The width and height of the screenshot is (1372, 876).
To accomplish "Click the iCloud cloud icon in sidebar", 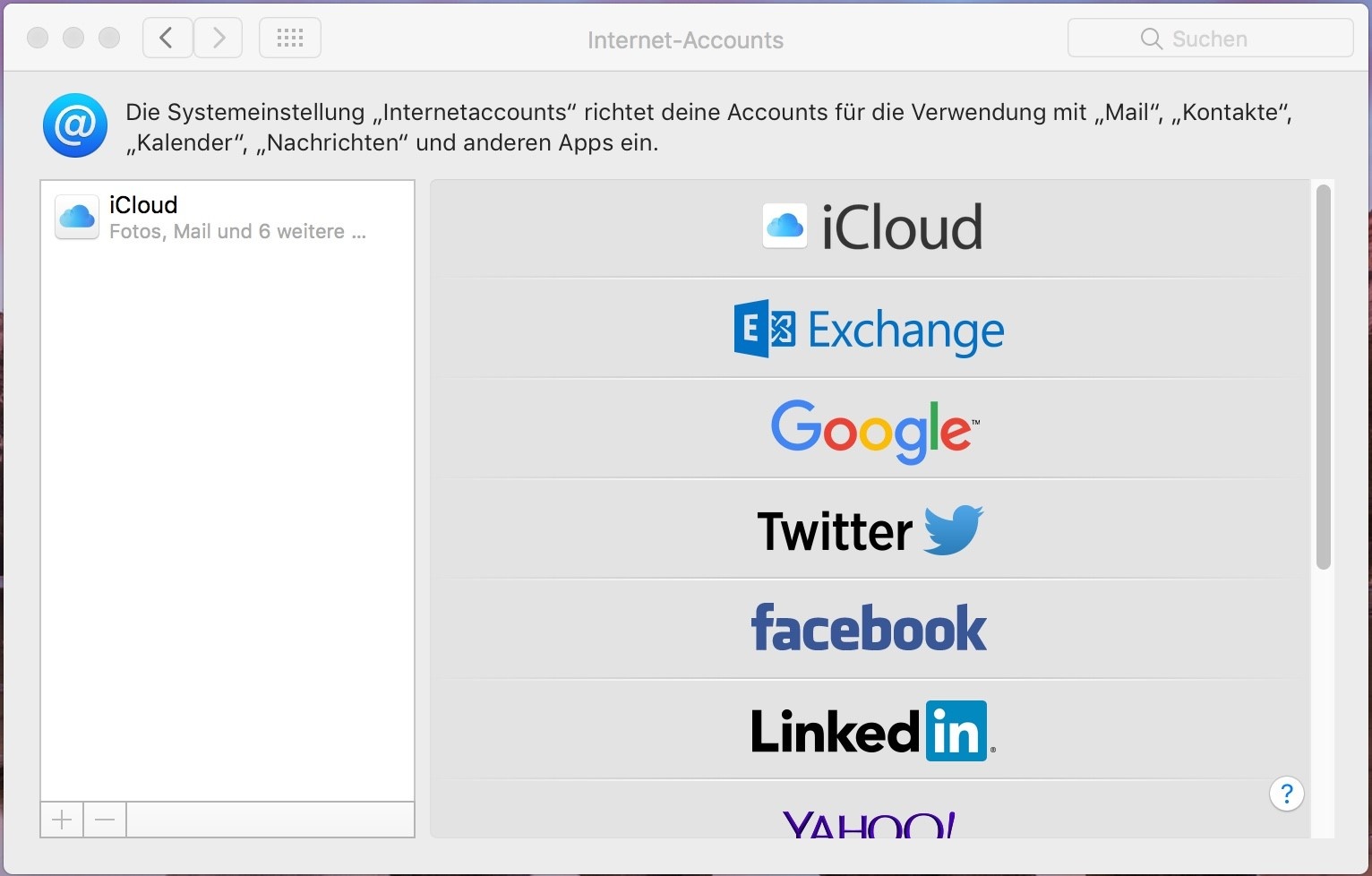I will 77,218.
